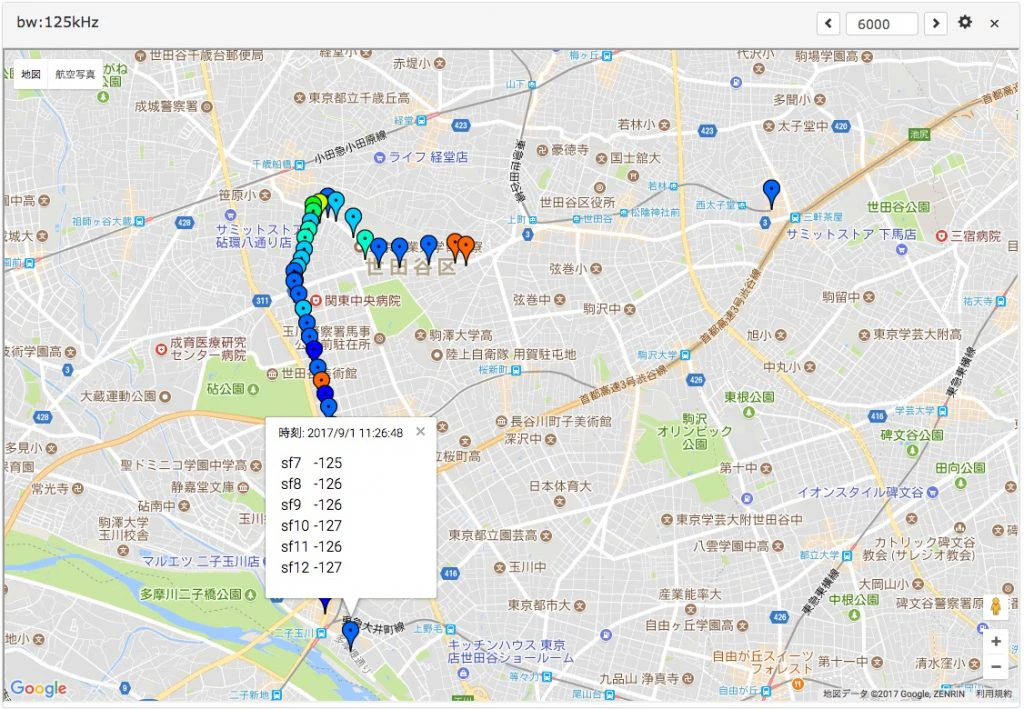The image size is (1024, 709).
Task: Select the isolated blue marker near 三軒茶屋
Action: tap(771, 193)
